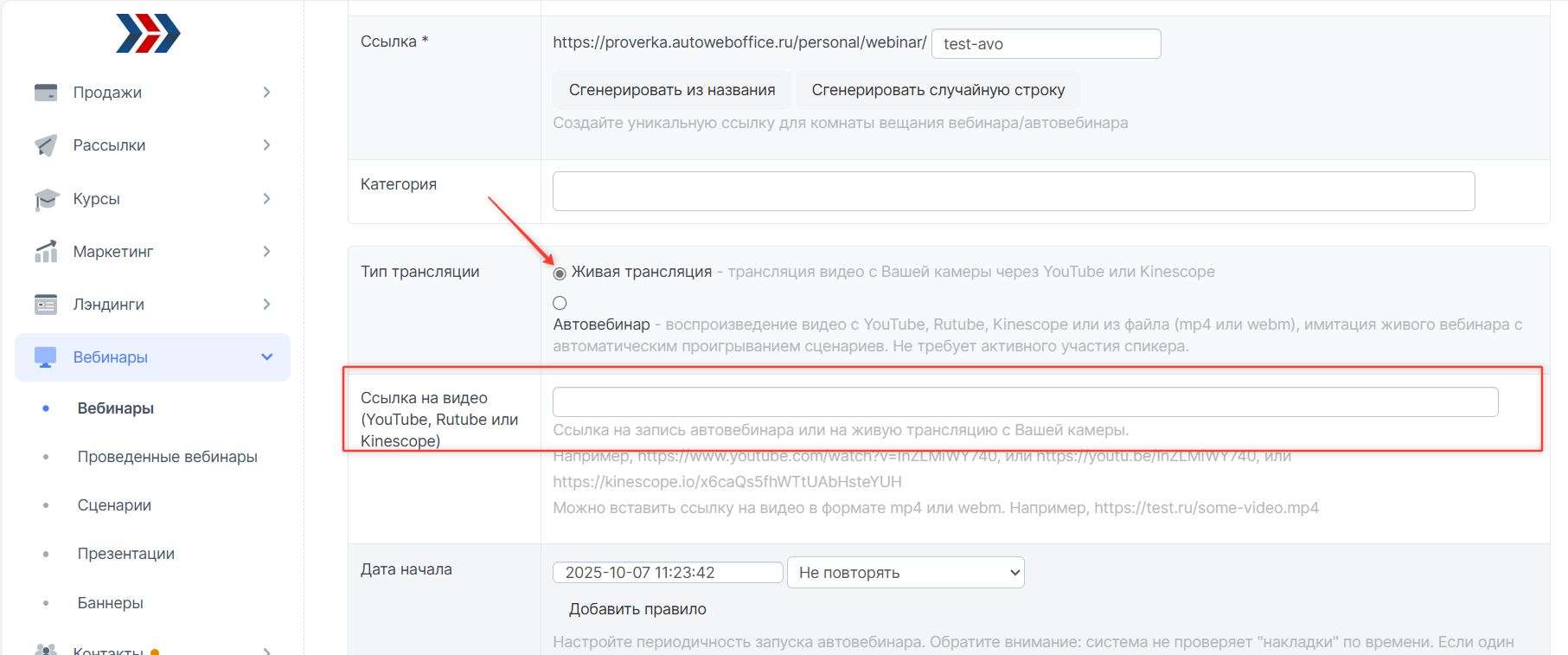
Task: Expand the Продажи menu chevron
Action: tap(266, 93)
